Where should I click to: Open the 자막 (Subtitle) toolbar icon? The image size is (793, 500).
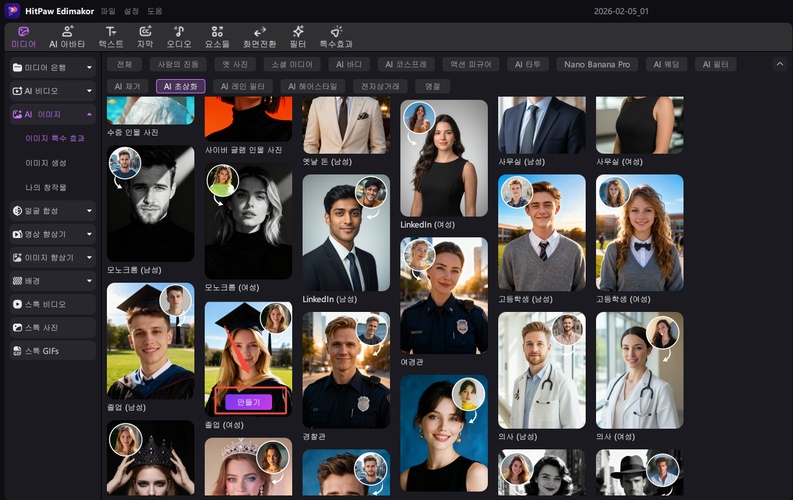145,37
